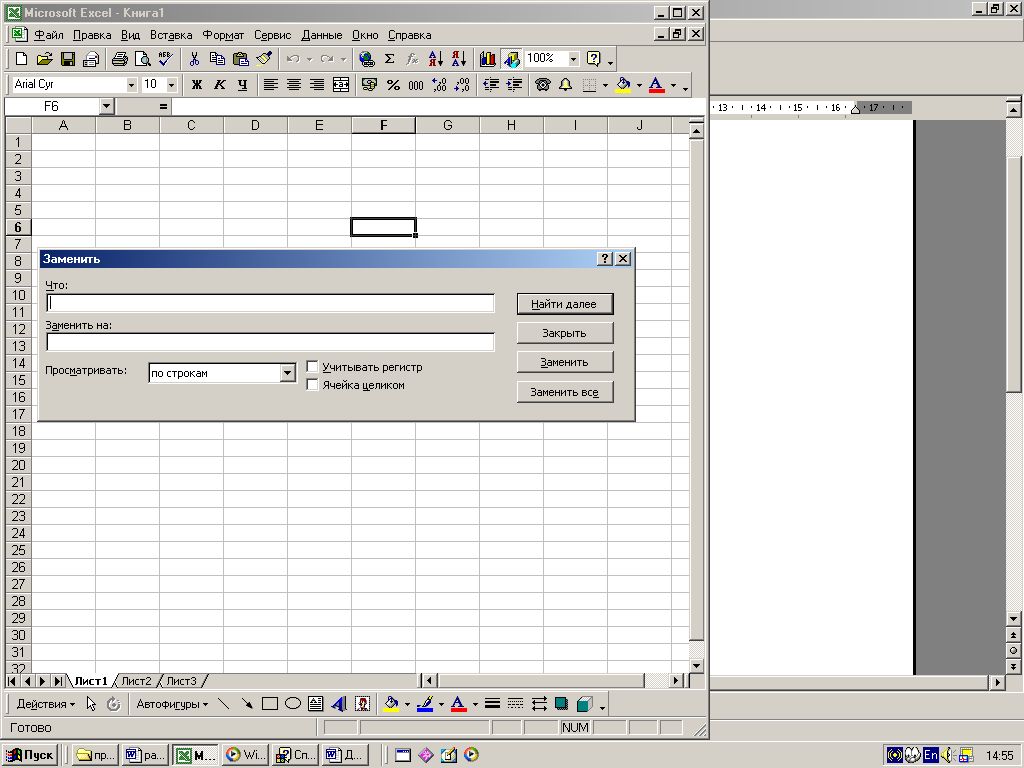The height and width of the screenshot is (768, 1024).
Task: Open the Paste Function fx icon
Action: tap(413, 59)
